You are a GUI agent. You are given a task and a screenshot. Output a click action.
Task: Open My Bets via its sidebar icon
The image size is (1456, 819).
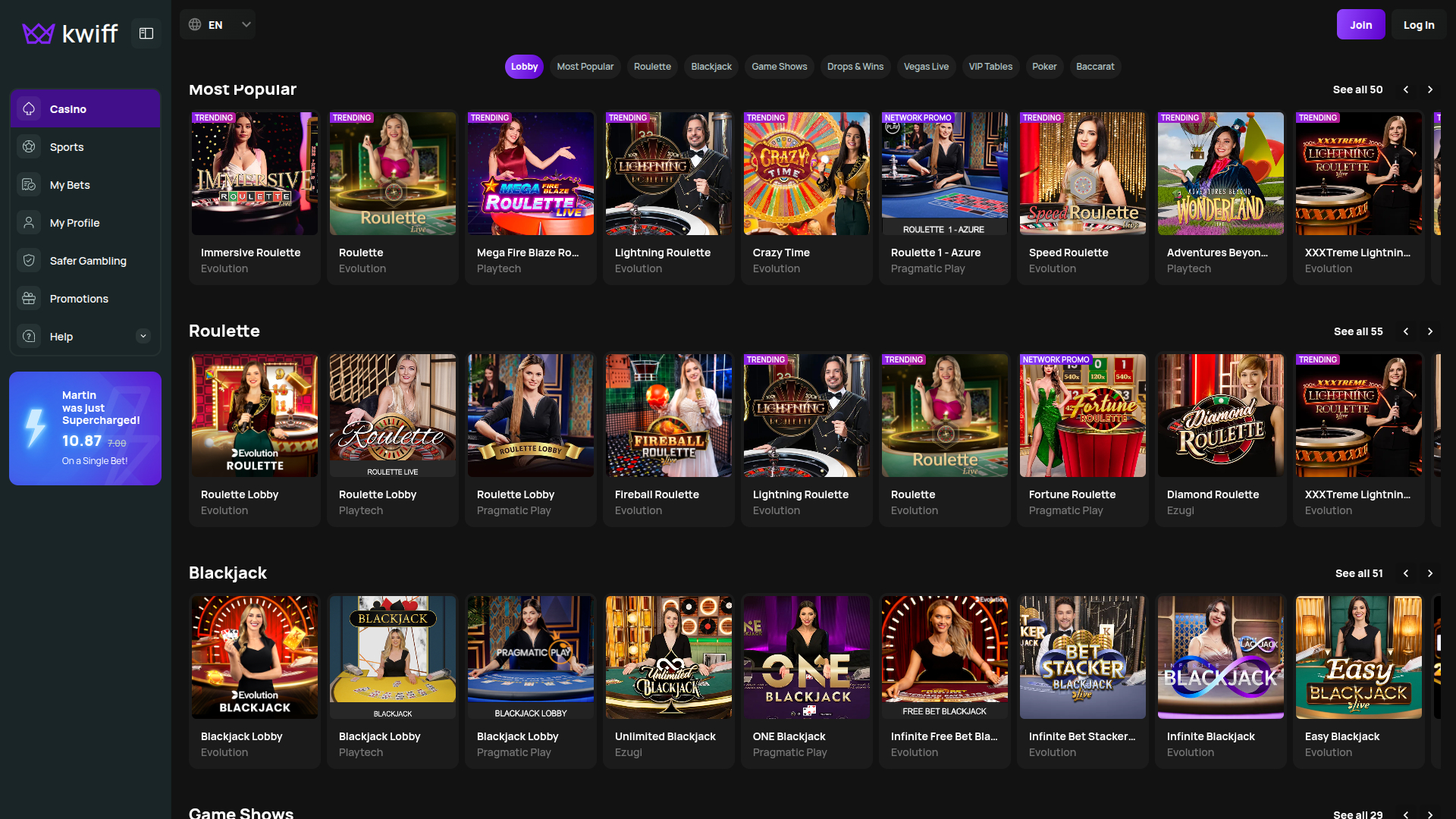[29, 184]
